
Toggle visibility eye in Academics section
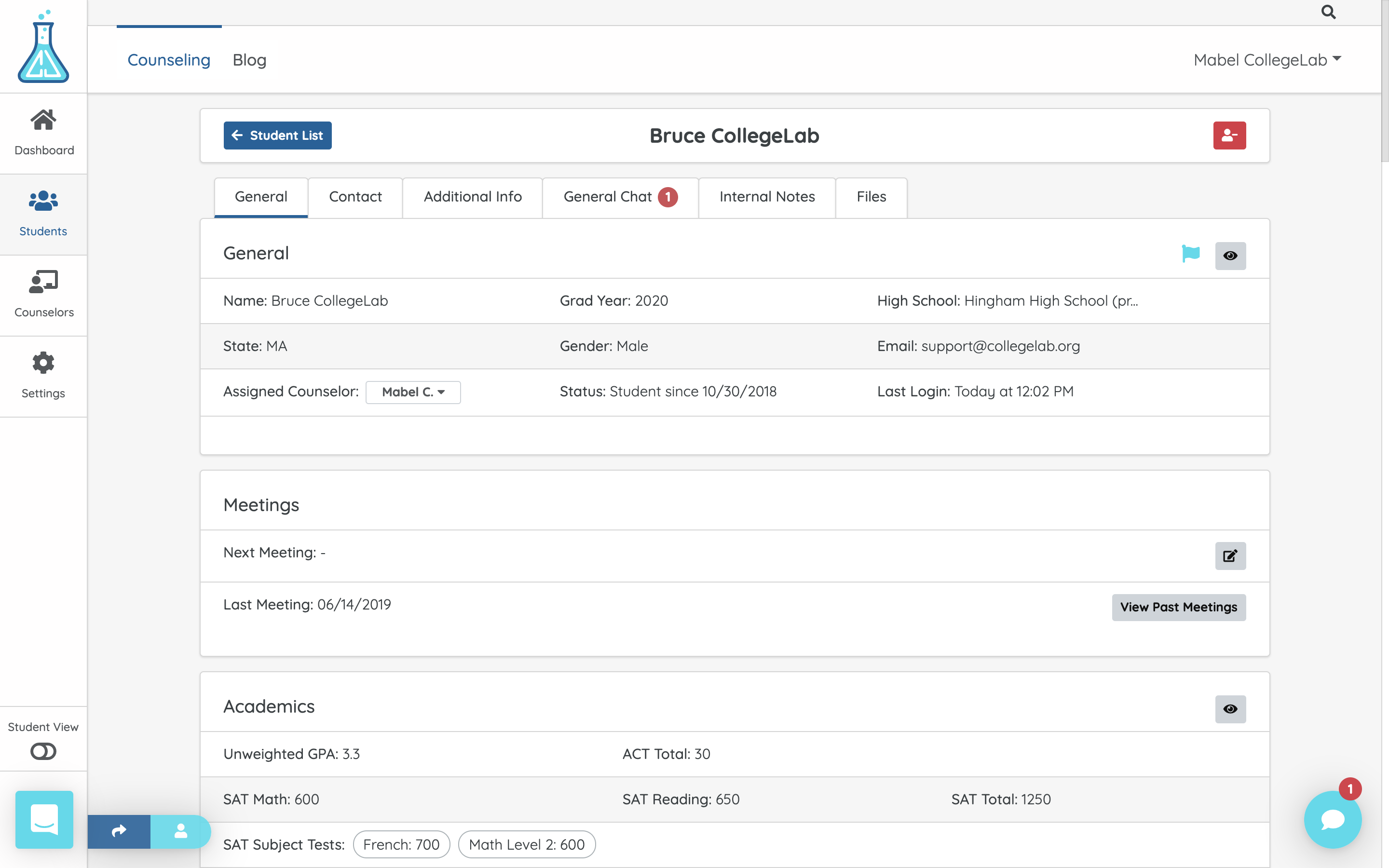1230,709
